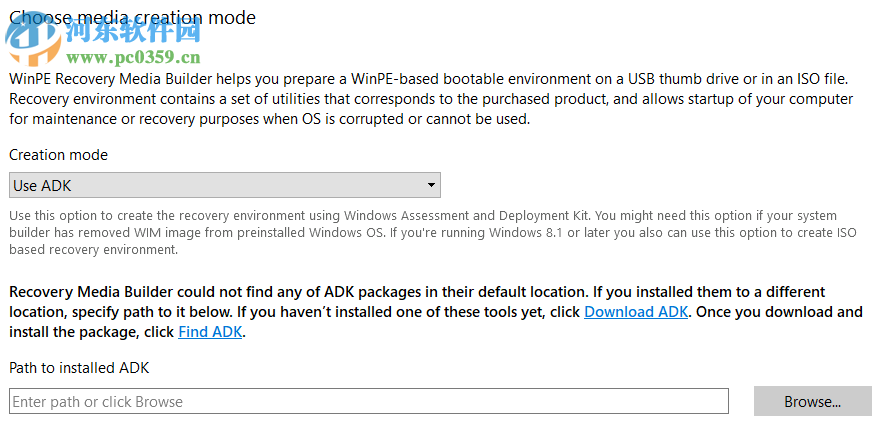
Task: Open the Creation mode combo box
Action: (x=224, y=185)
